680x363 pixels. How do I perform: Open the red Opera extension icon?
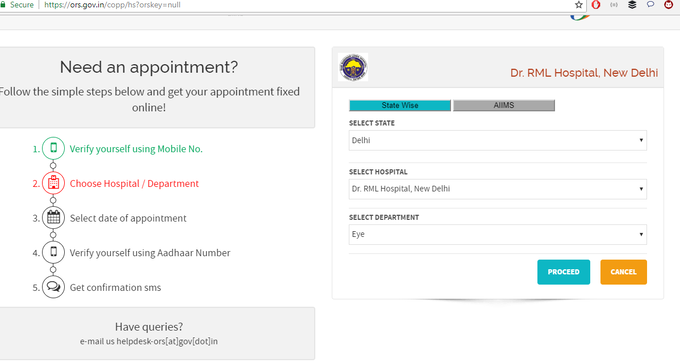click(596, 5)
